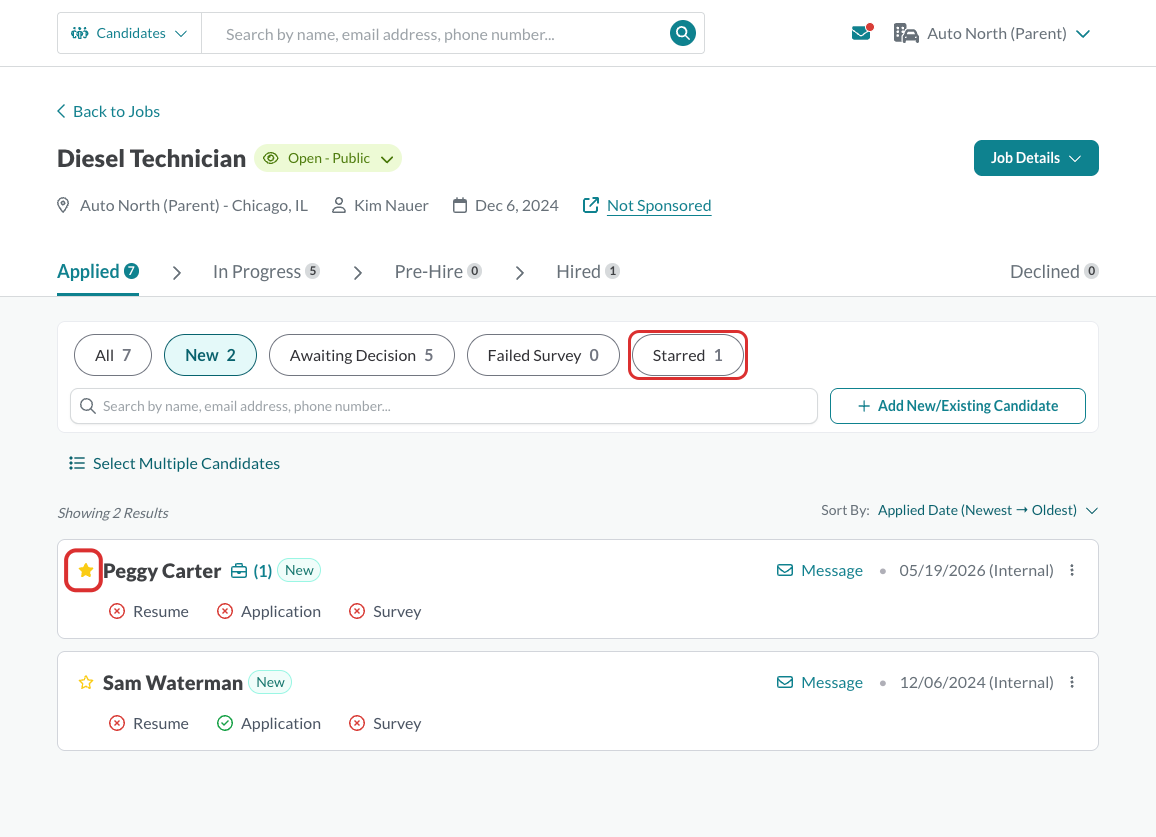Expand the Auto North (Parent) account dropdown
The height and width of the screenshot is (837, 1156).
tap(1082, 34)
